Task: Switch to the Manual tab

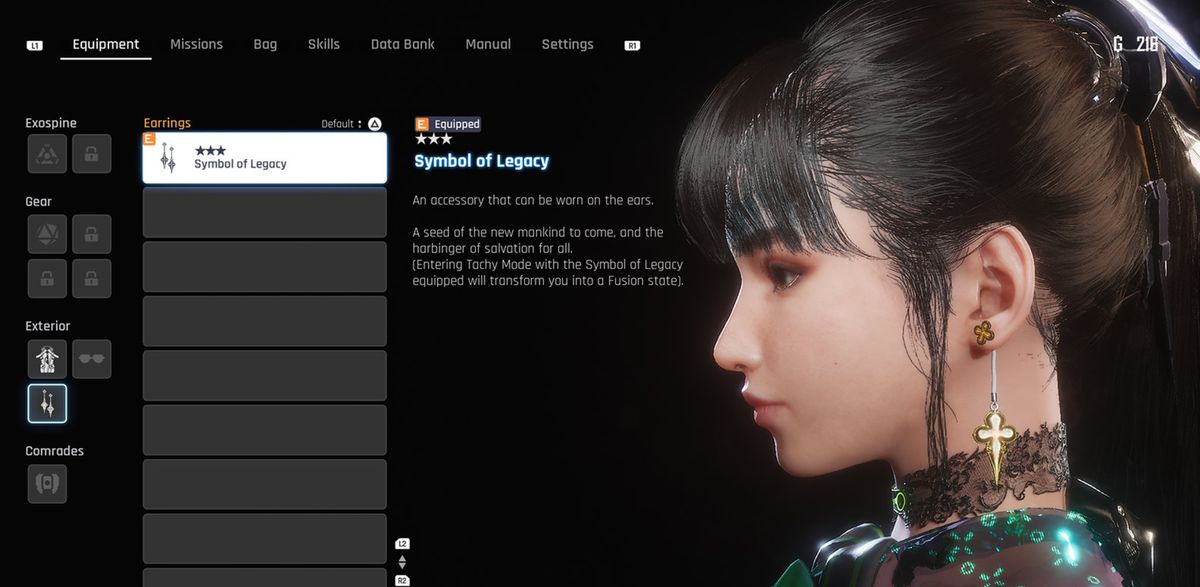Action: 488,44
